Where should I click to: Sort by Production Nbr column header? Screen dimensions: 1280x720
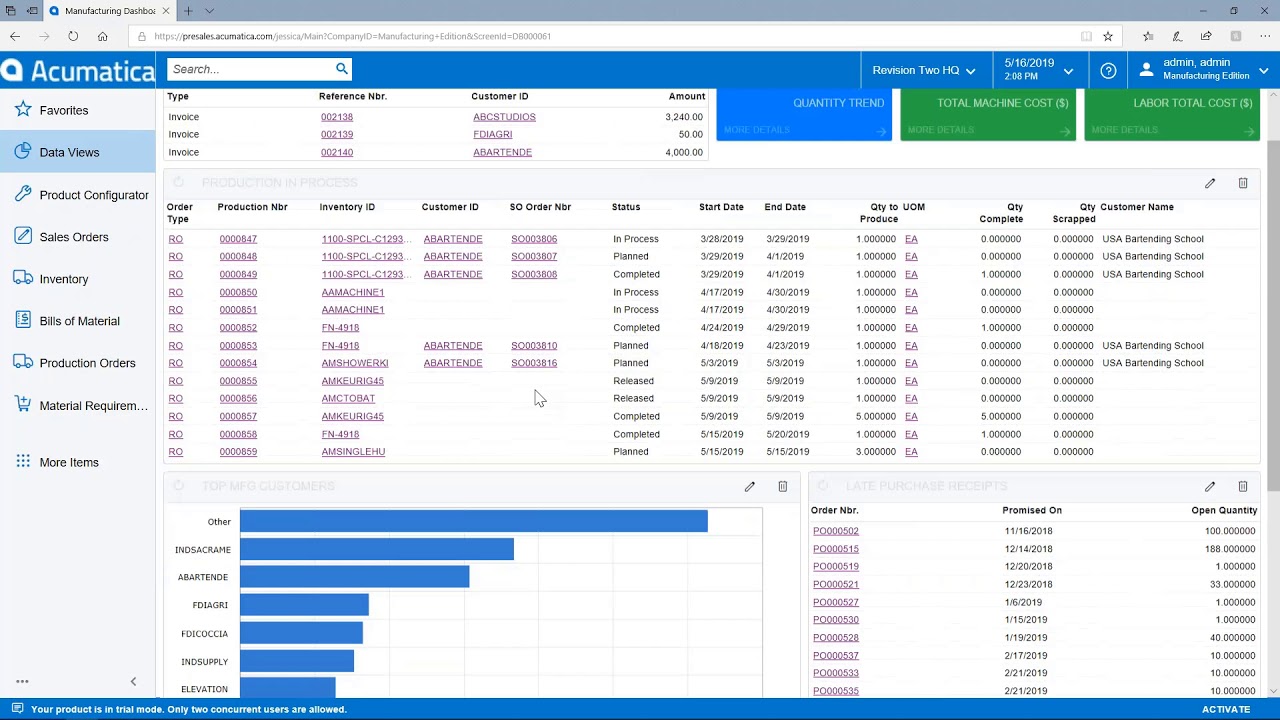click(x=253, y=207)
